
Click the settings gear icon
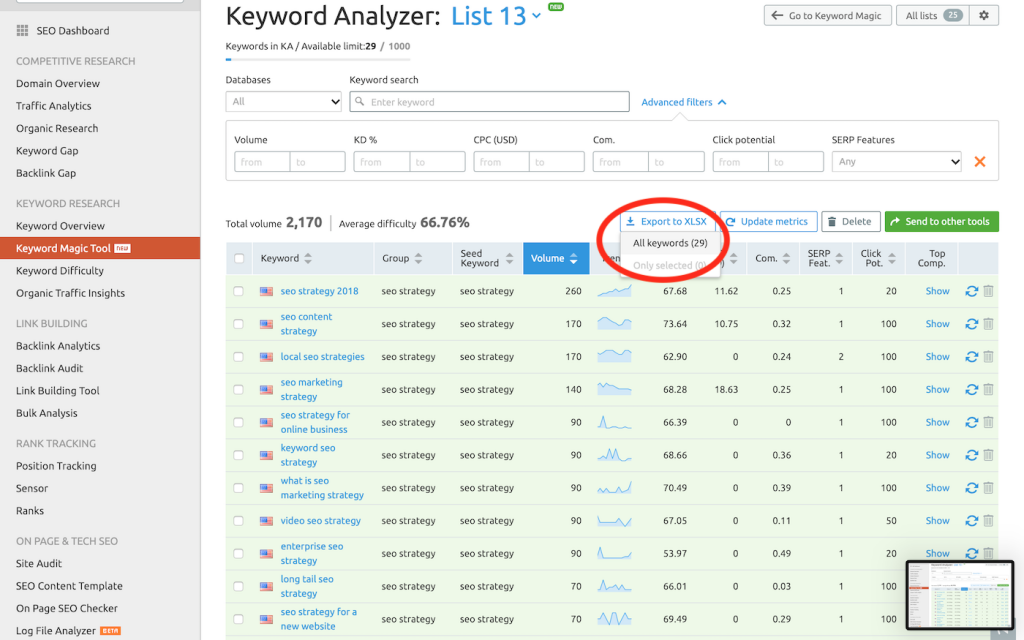tap(984, 15)
